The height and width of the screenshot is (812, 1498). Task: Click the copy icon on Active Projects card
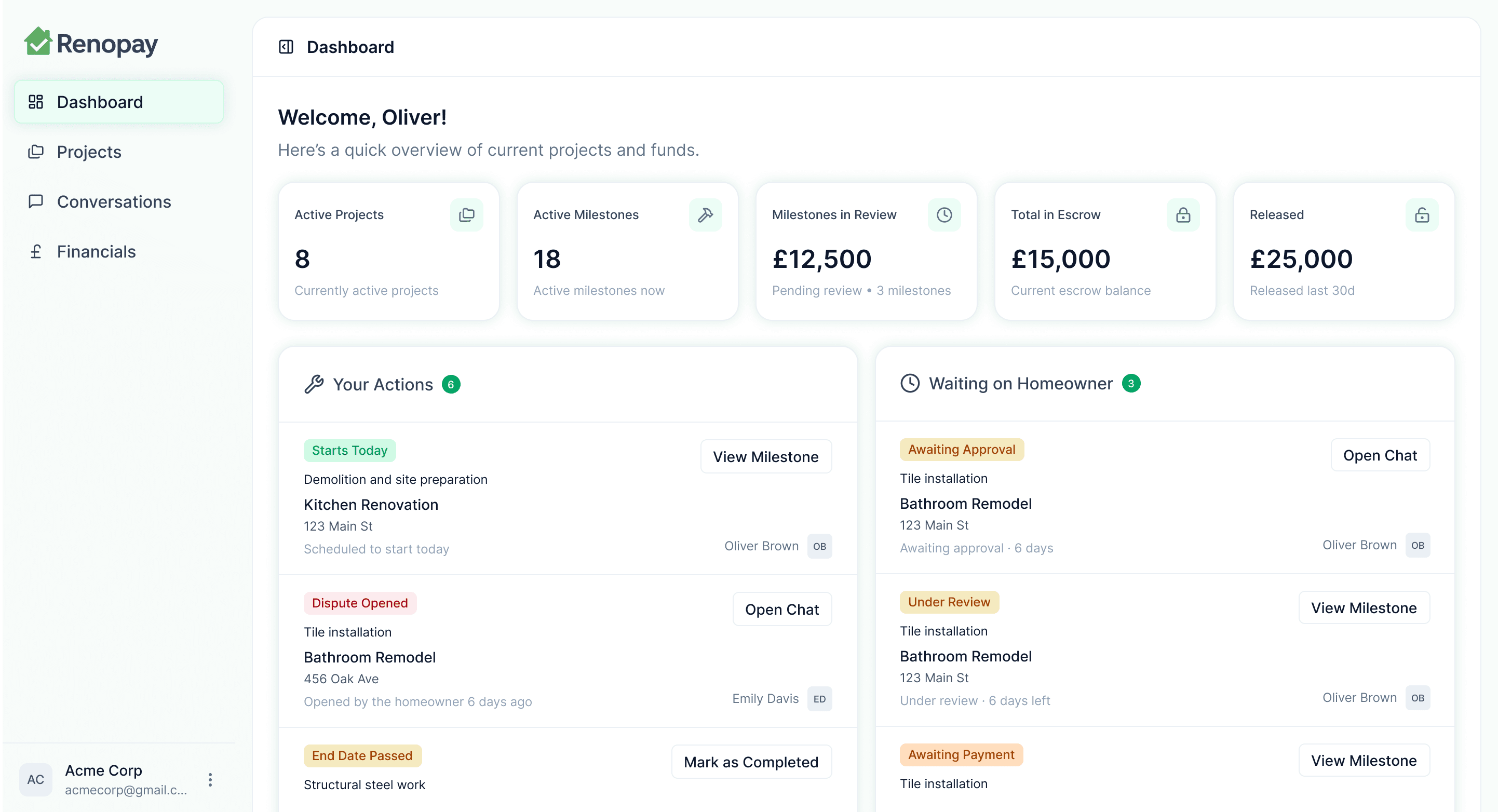point(467,214)
